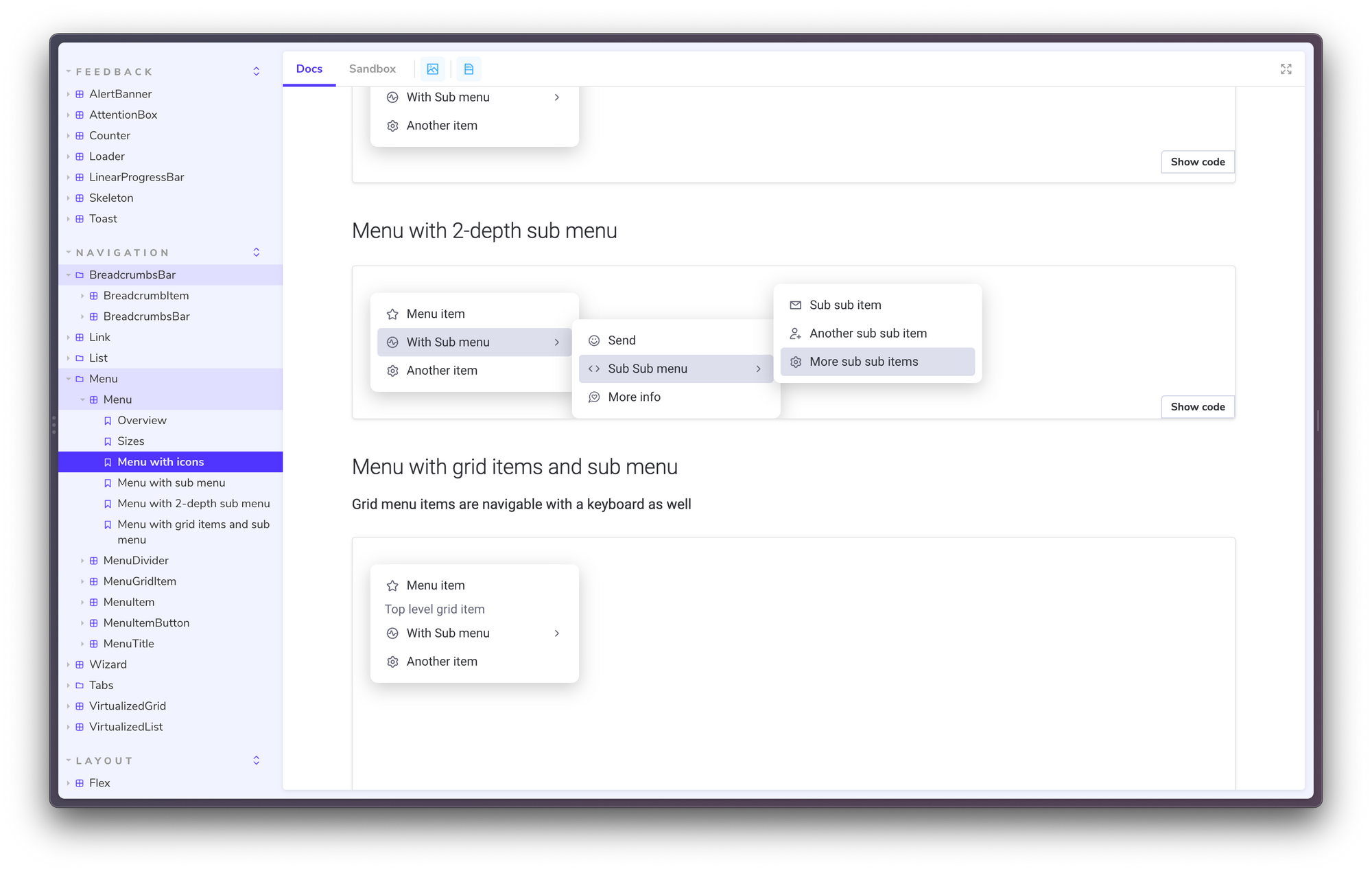Toggle the FEEDBACK section's expand-all arrows
This screenshot has width=1372, height=873.
tap(257, 71)
